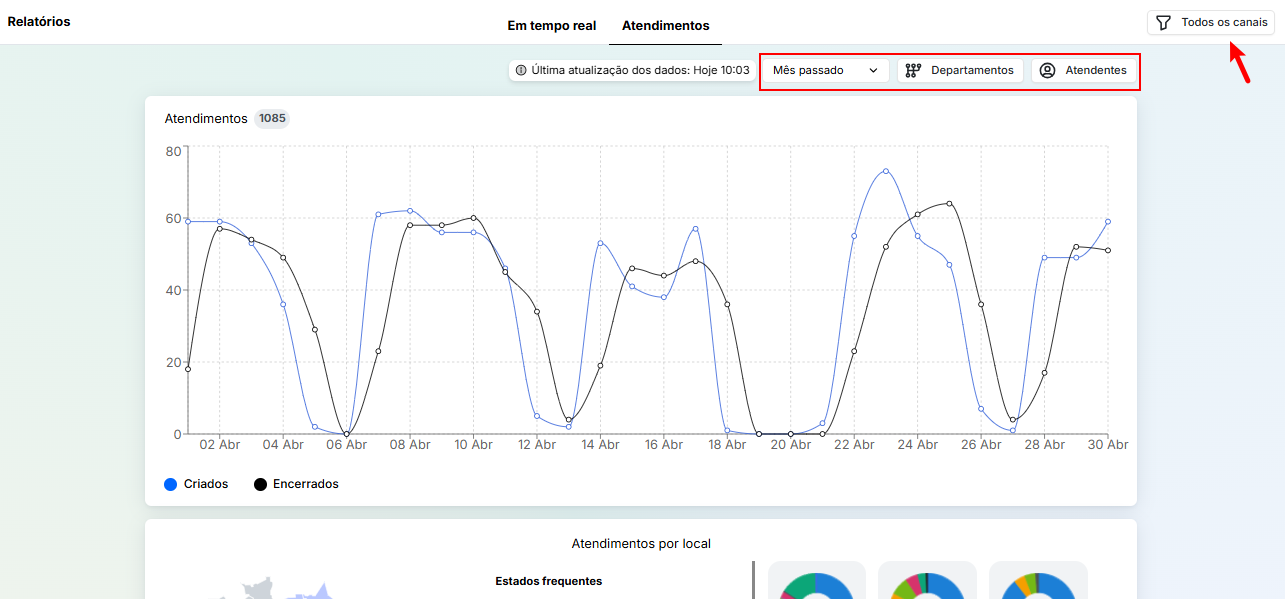Click the Departamentos hierarchy icon
1285x599 pixels.
pyautogui.click(x=912, y=71)
